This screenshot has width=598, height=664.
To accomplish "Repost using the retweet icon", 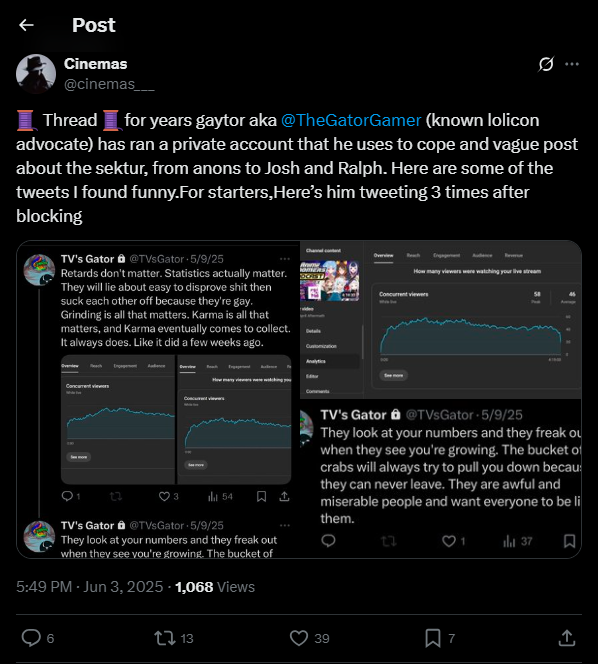I will click(x=165, y=638).
